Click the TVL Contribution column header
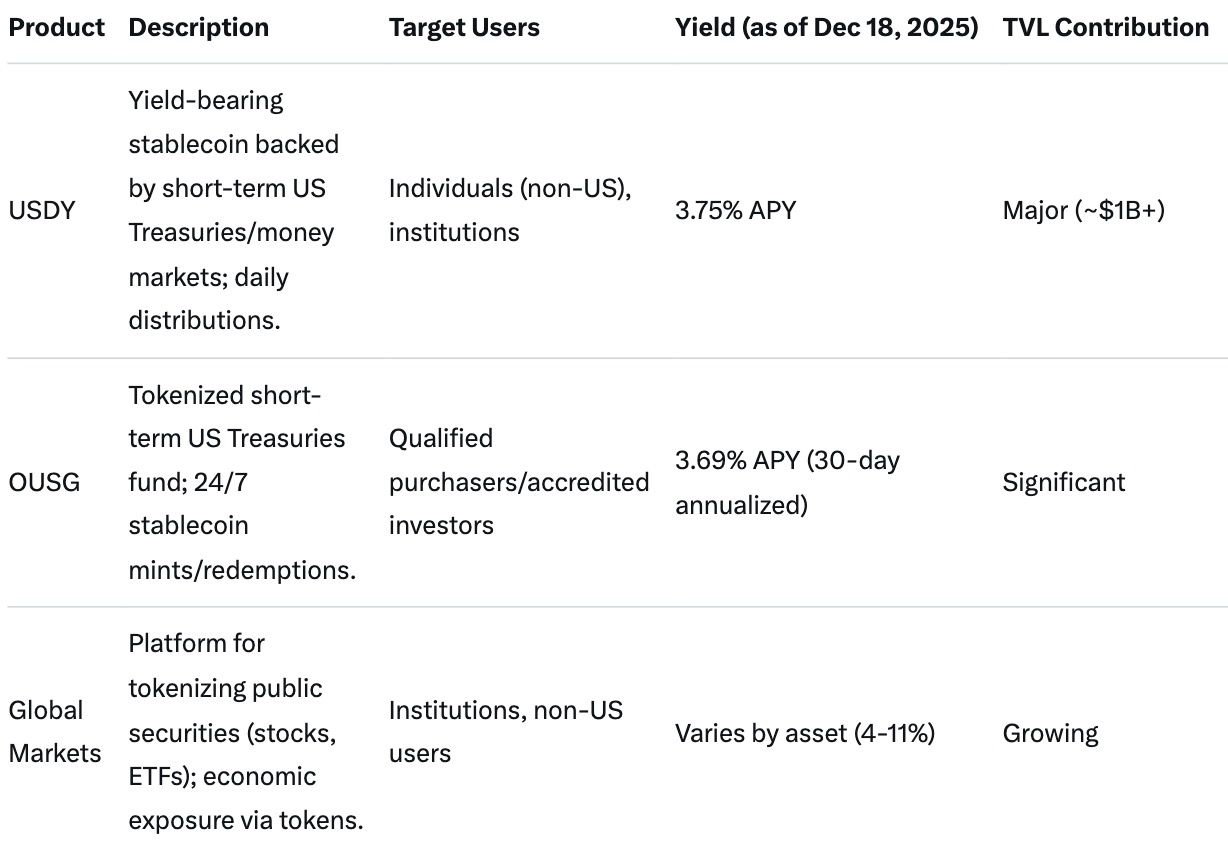This screenshot has height=852, width=1228. tap(1105, 28)
